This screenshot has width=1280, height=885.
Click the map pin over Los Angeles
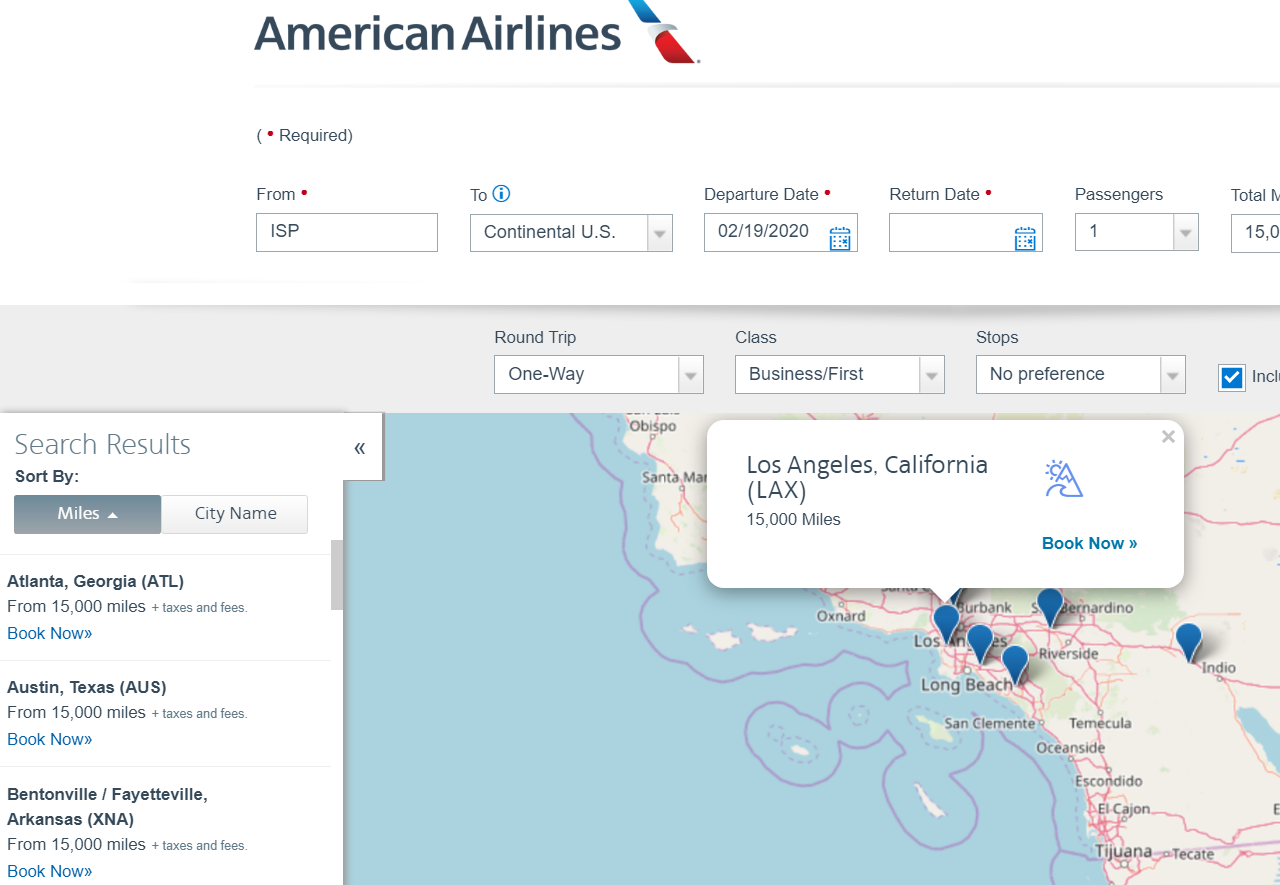pyautogui.click(x=946, y=624)
